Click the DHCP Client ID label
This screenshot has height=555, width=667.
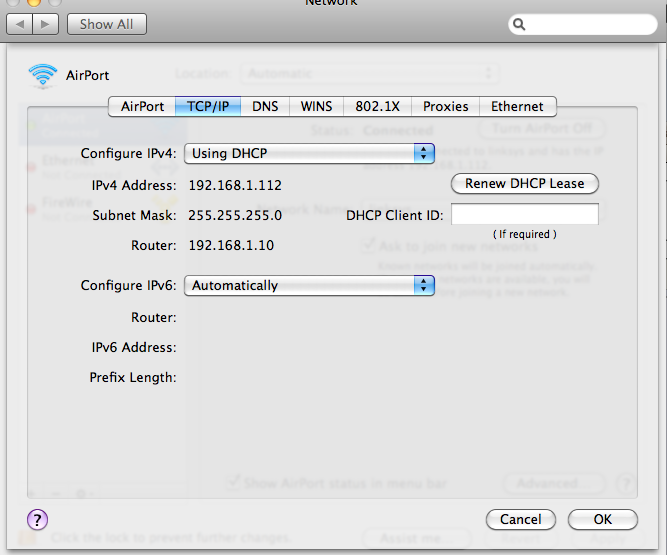(x=395, y=216)
